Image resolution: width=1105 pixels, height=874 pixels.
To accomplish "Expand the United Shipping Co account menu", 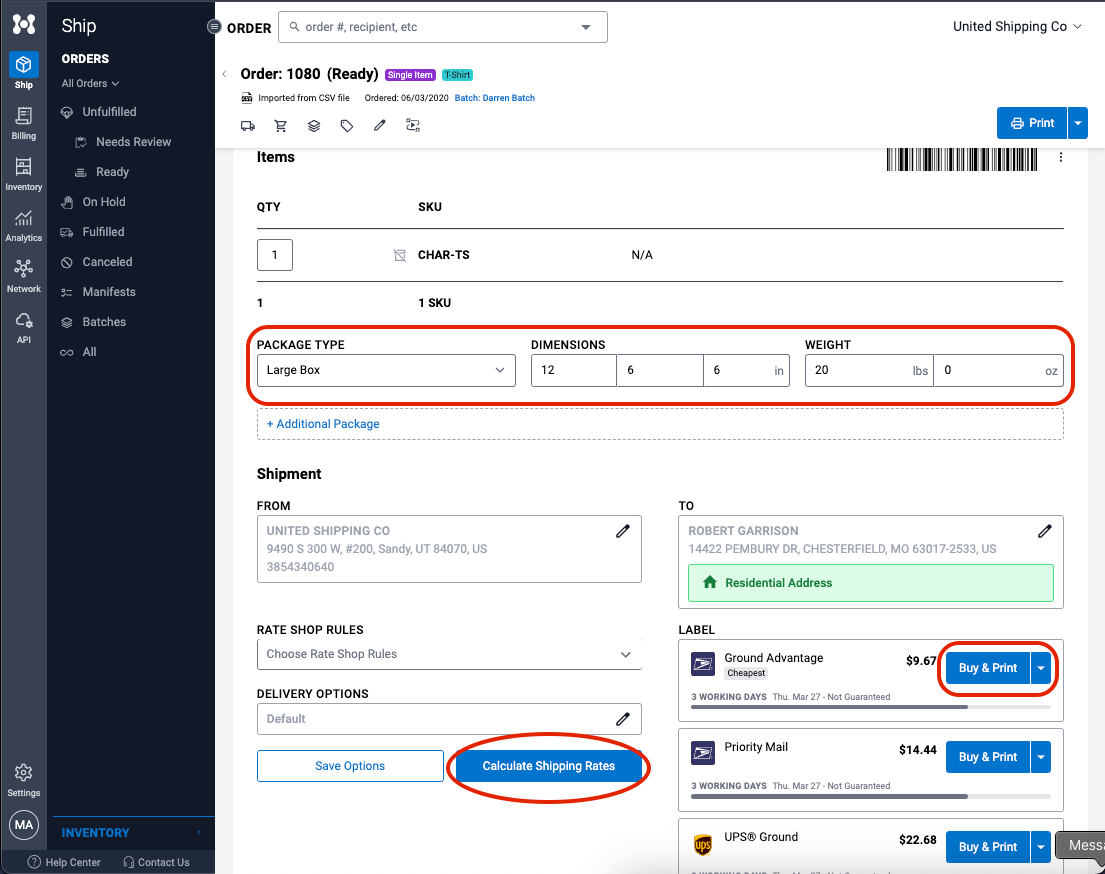I will click(1017, 26).
